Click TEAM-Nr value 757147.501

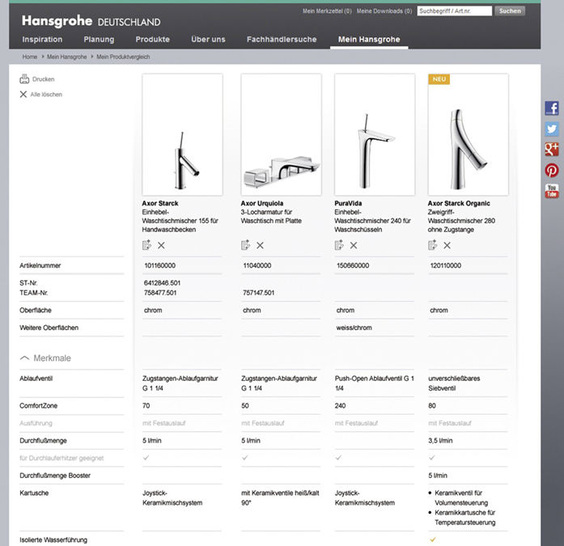coord(259,293)
